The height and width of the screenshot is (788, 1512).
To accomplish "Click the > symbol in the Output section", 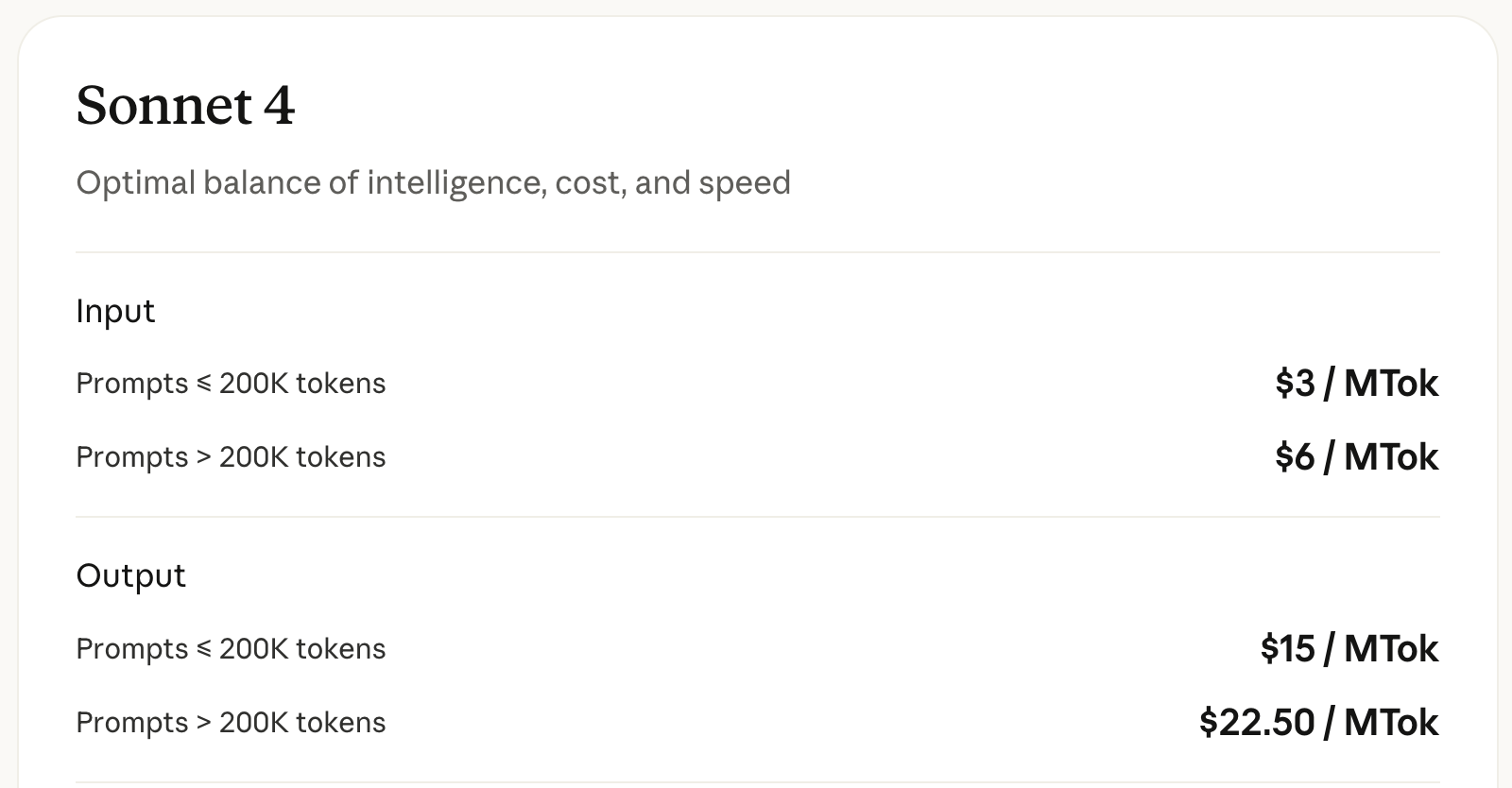I will click(x=204, y=724).
